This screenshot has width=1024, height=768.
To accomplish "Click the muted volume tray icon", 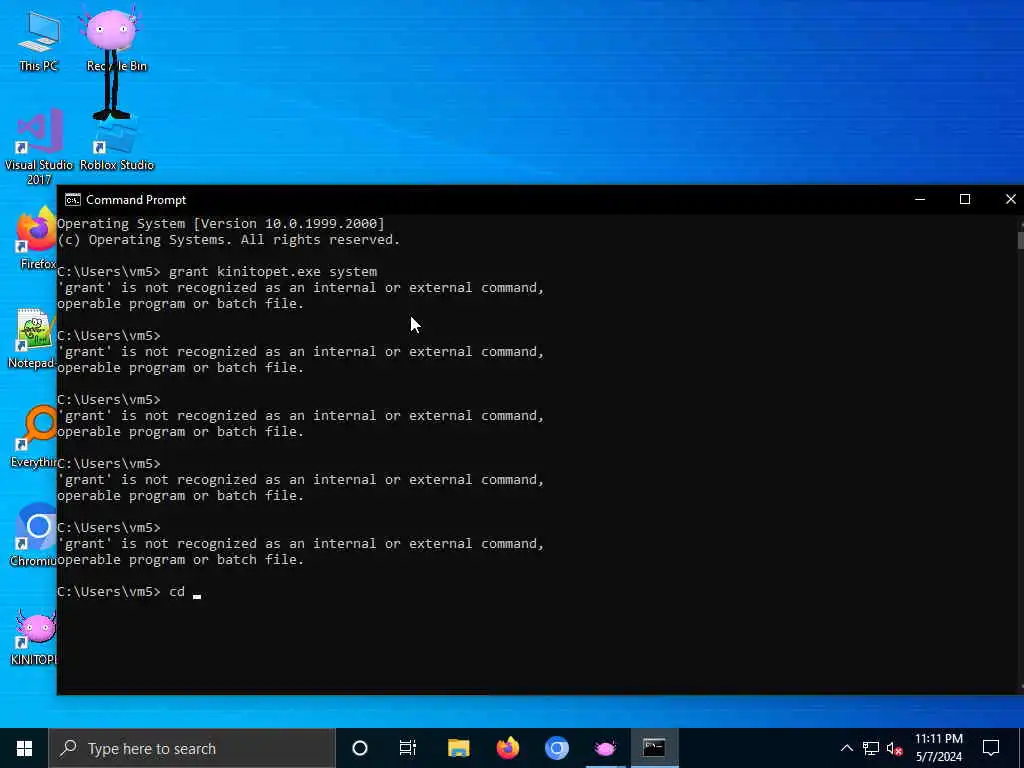I will point(894,748).
